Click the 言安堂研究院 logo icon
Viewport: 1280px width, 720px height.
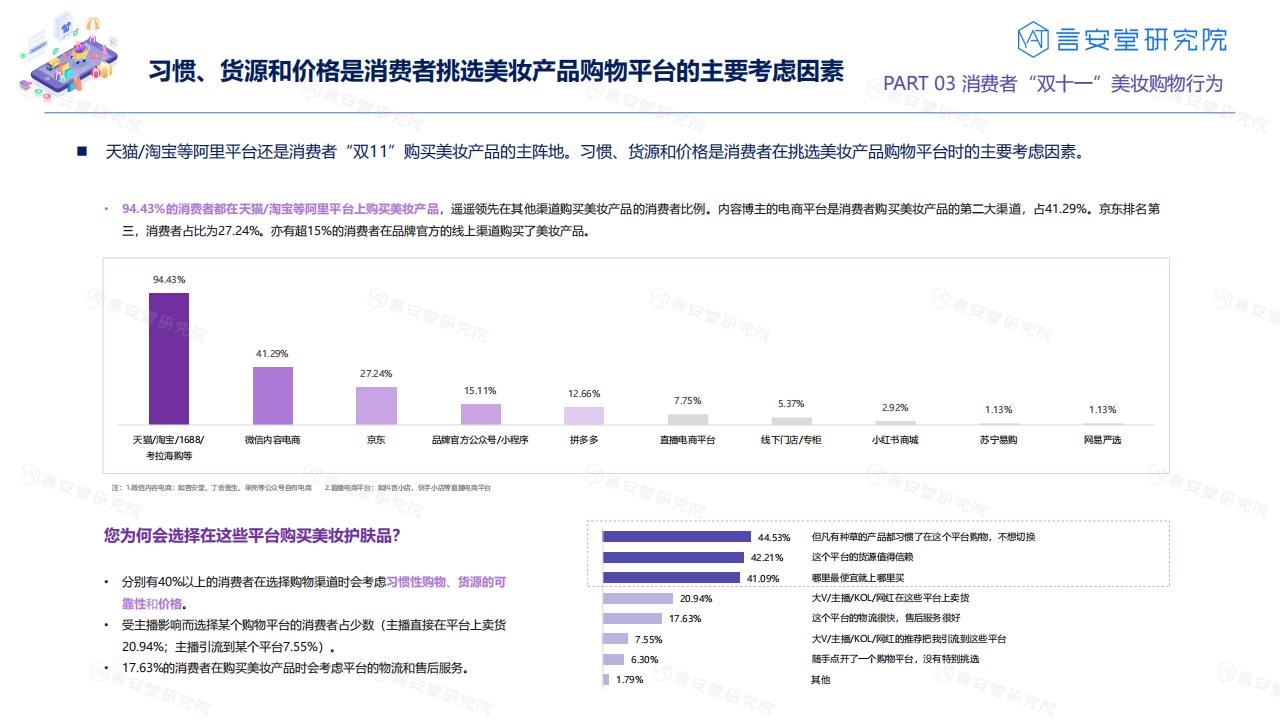click(1032, 40)
